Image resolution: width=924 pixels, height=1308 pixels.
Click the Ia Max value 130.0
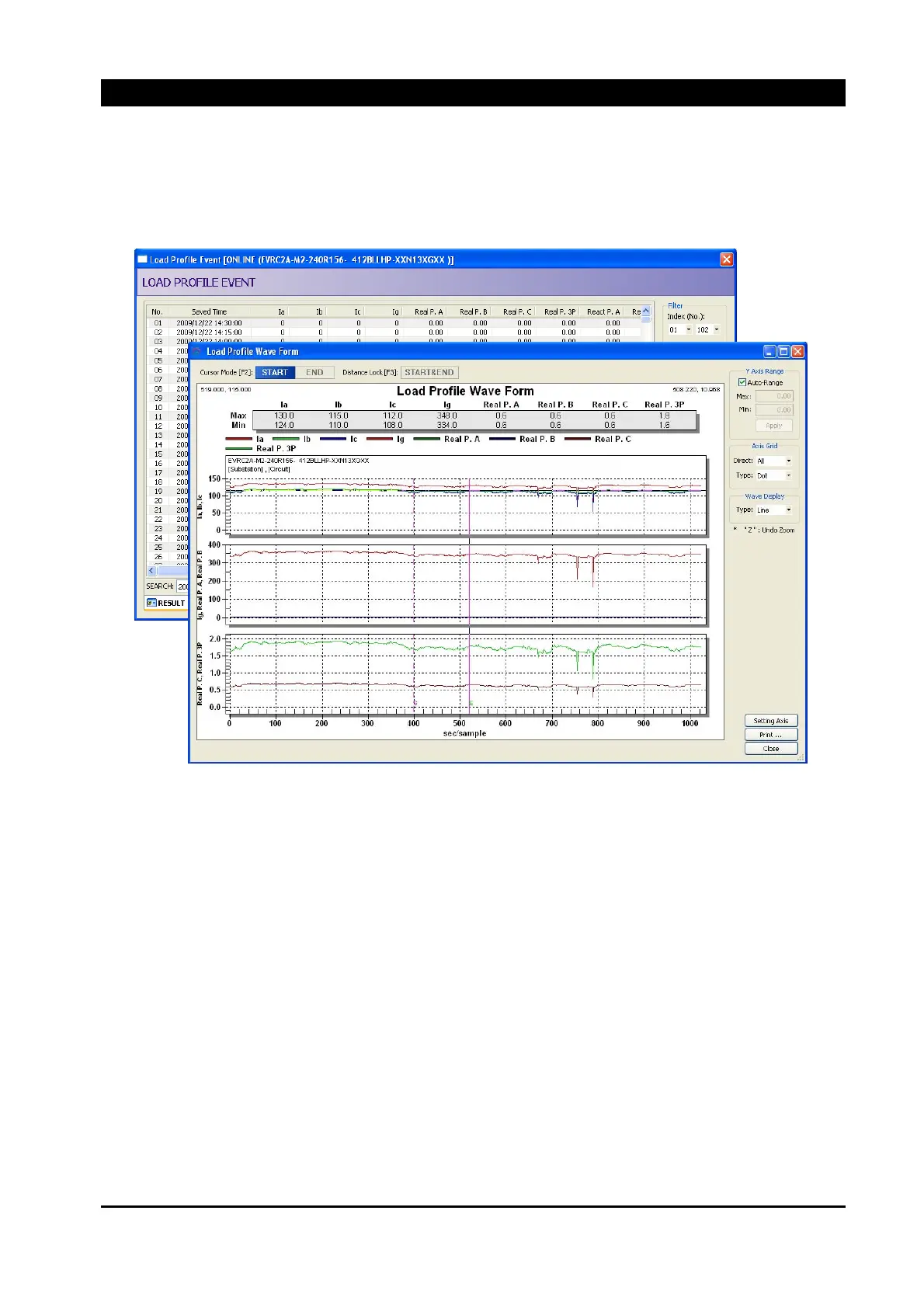tap(284, 416)
